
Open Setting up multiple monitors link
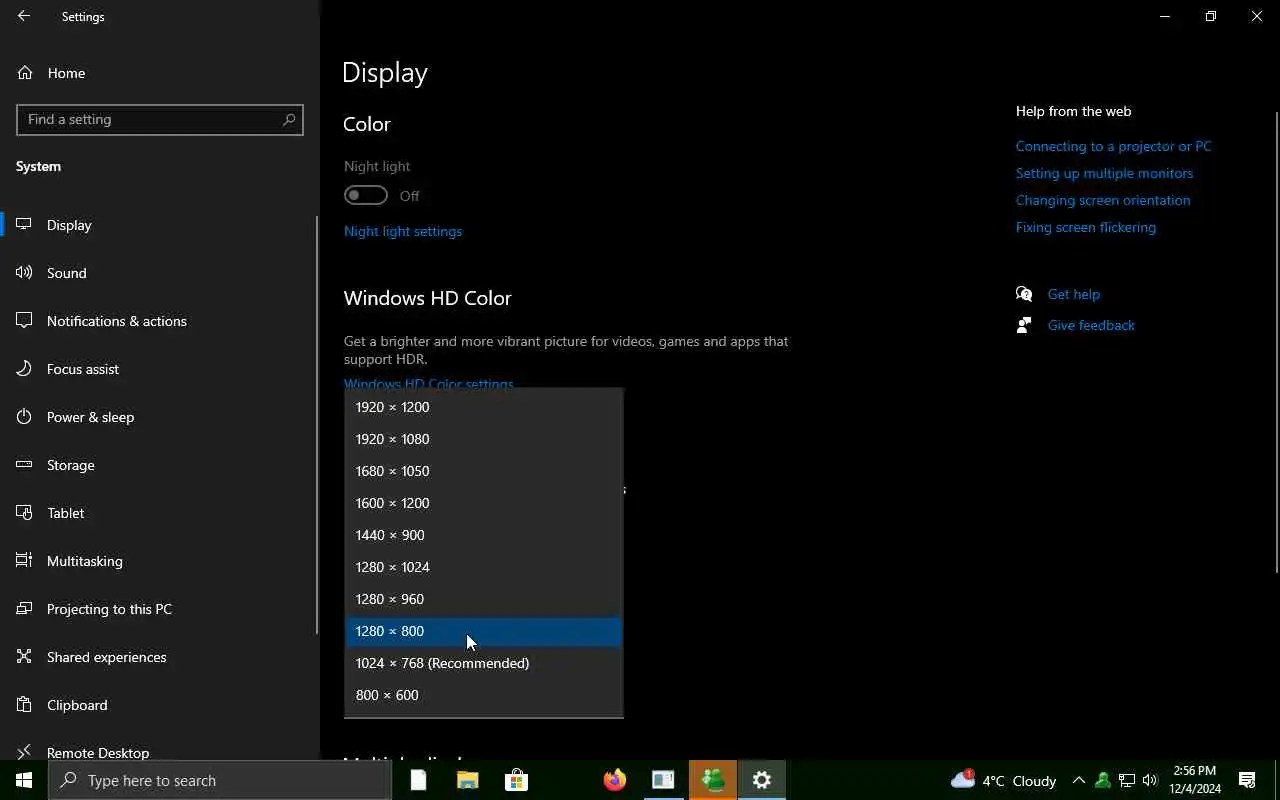(1104, 173)
